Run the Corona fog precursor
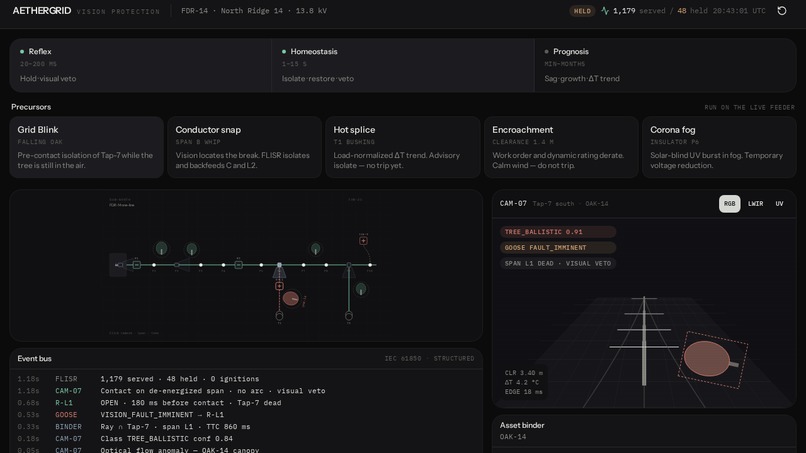The width and height of the screenshot is (806, 453). coord(719,147)
